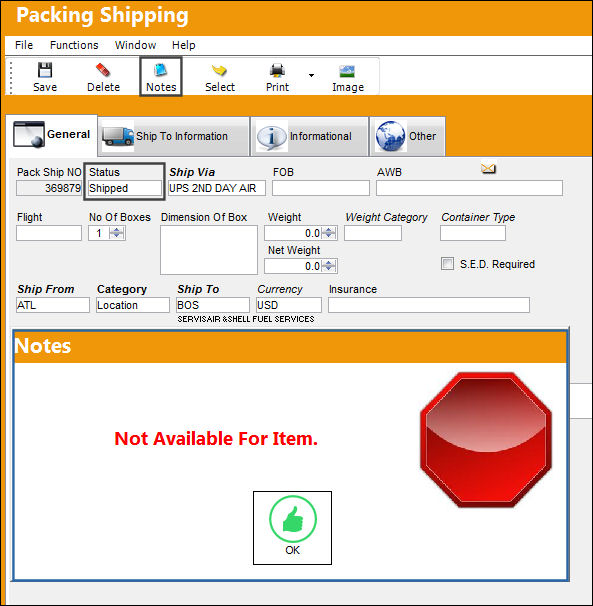Open the Functions menu

pyautogui.click(x=74, y=45)
